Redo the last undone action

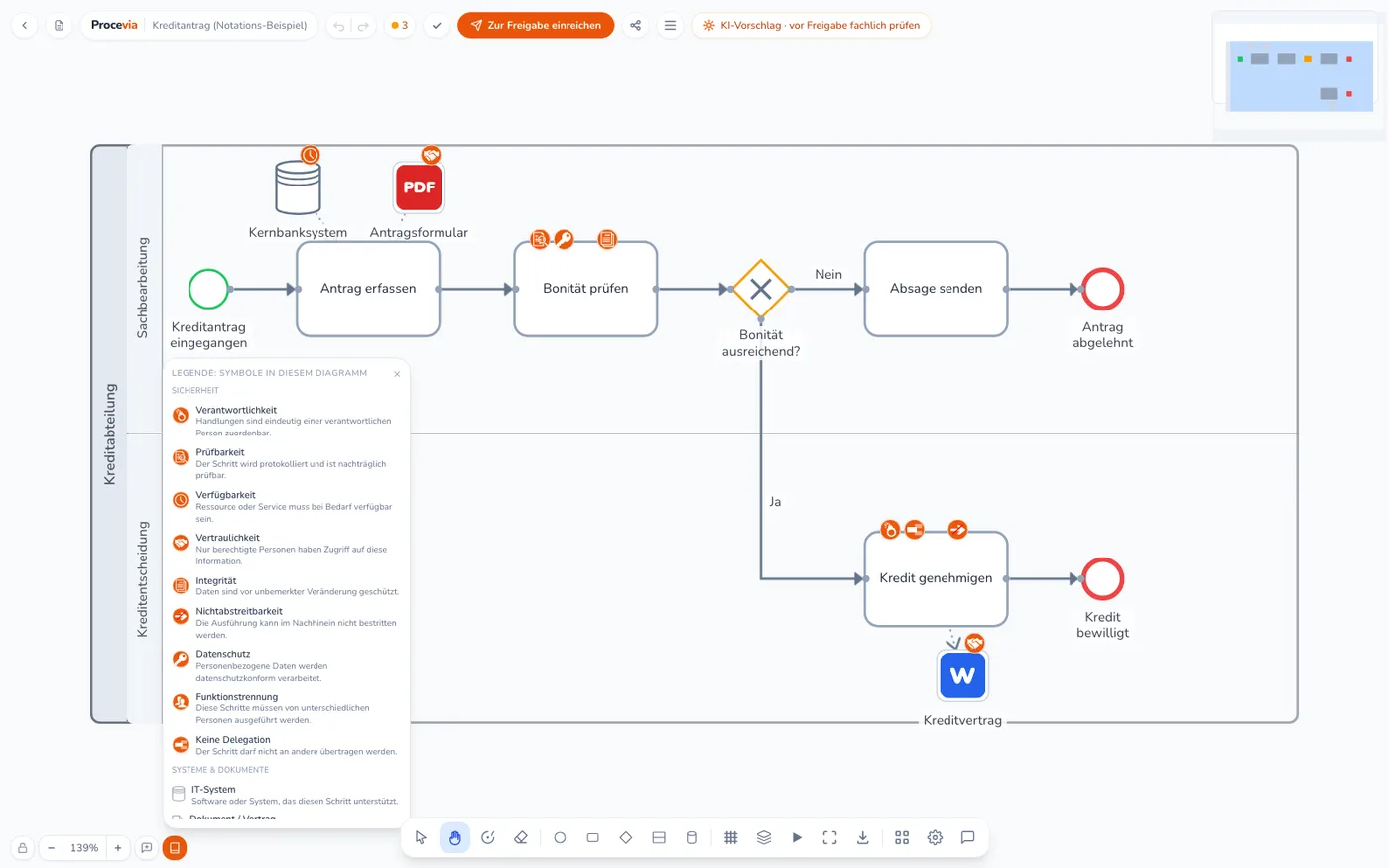click(363, 26)
